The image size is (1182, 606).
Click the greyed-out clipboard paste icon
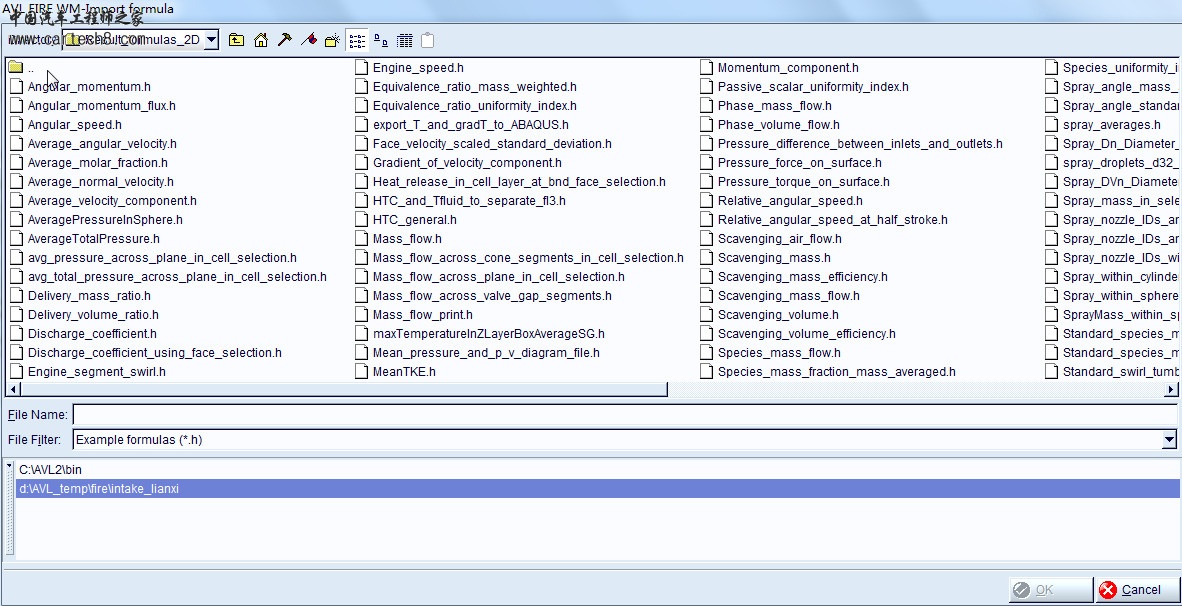(427, 40)
